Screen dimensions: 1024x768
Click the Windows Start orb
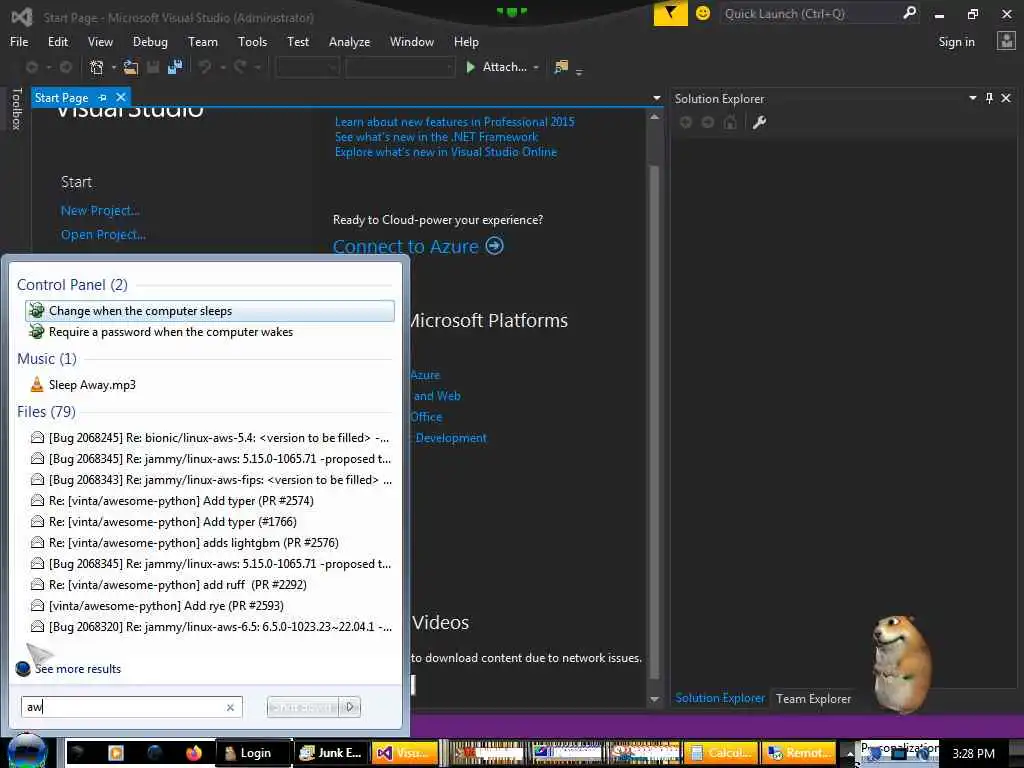[27, 751]
